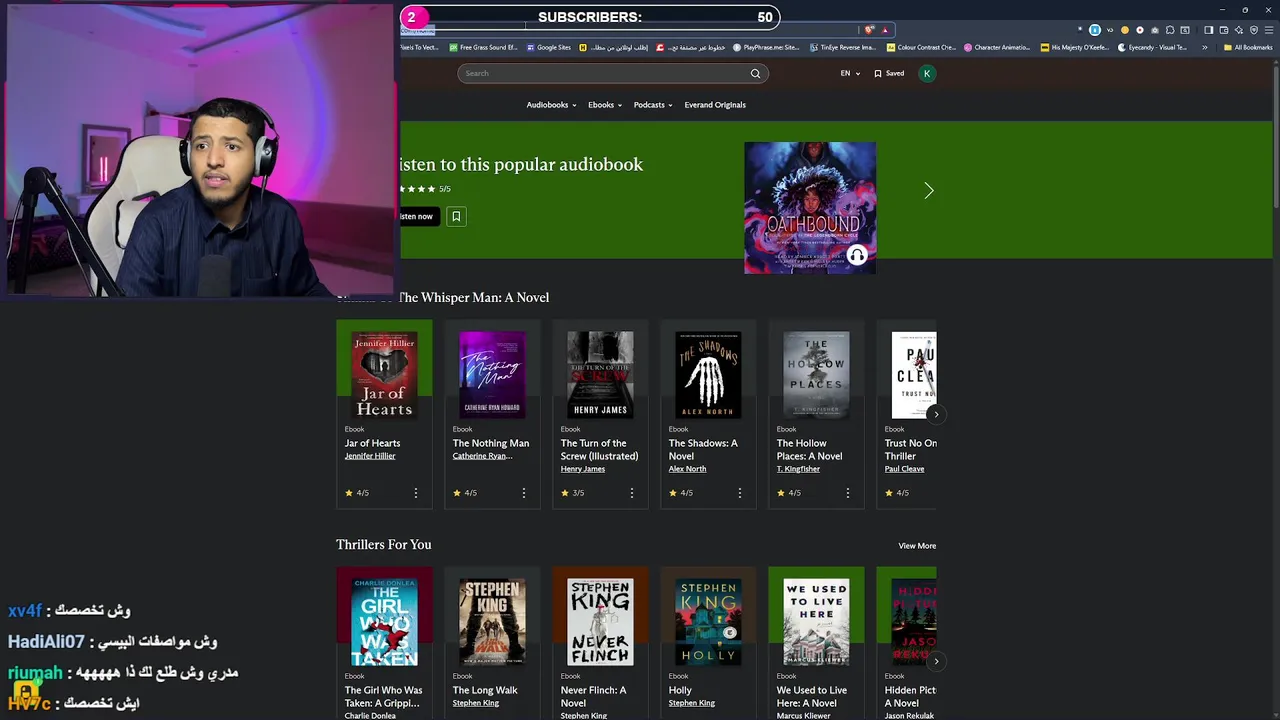Click the Brave shield icon in address bar
The height and width of the screenshot is (720, 1280).
click(871, 30)
